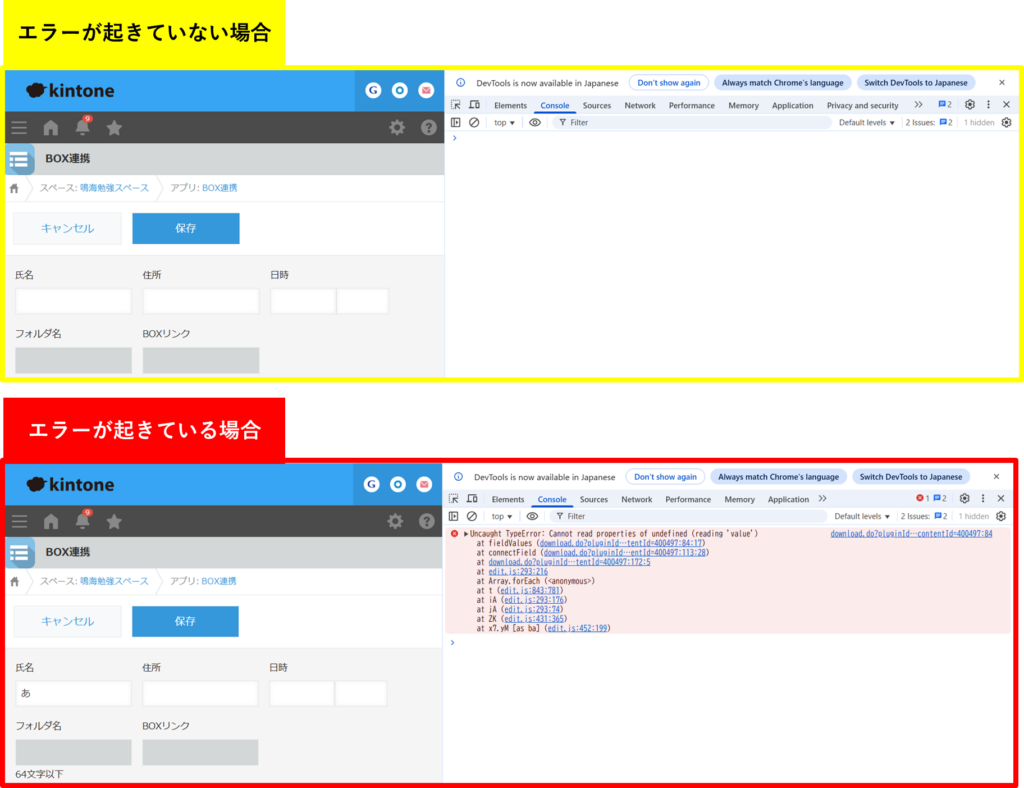1024x788 pixels.
Task: Click the edit.js:843:781 stack trace link
Action: pos(532,590)
